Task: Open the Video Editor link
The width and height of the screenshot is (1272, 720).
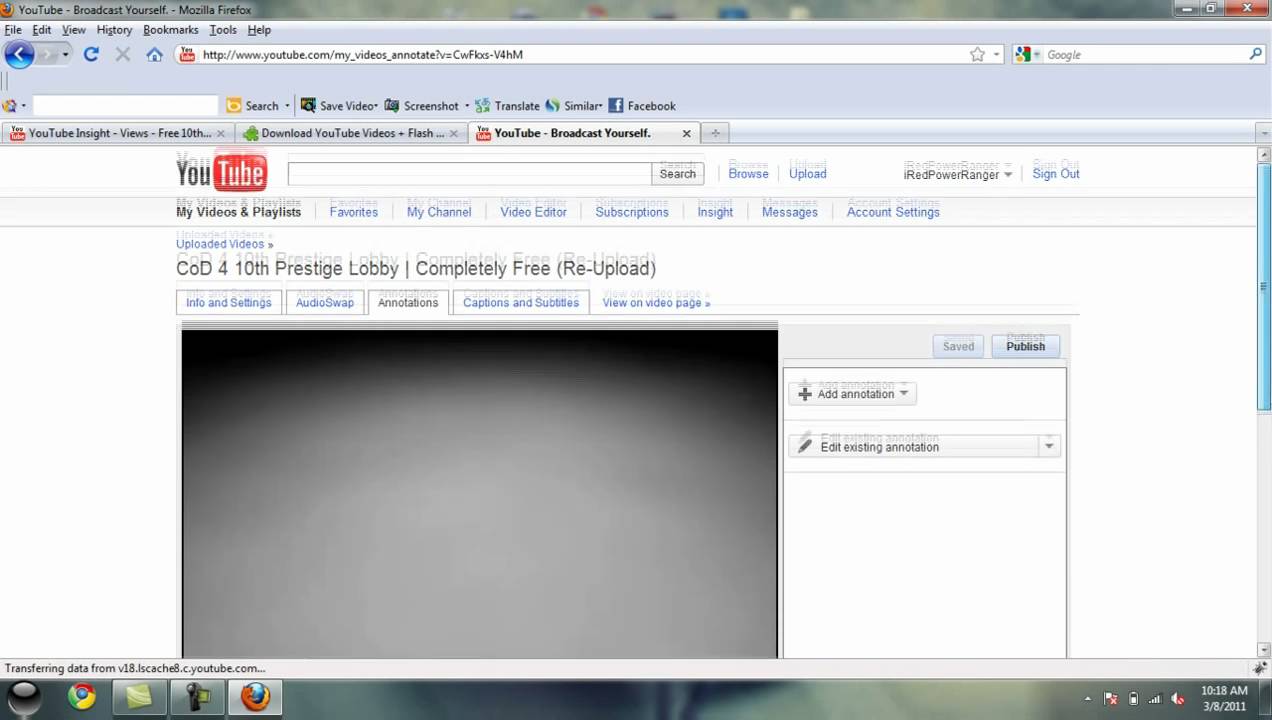Action: (533, 212)
